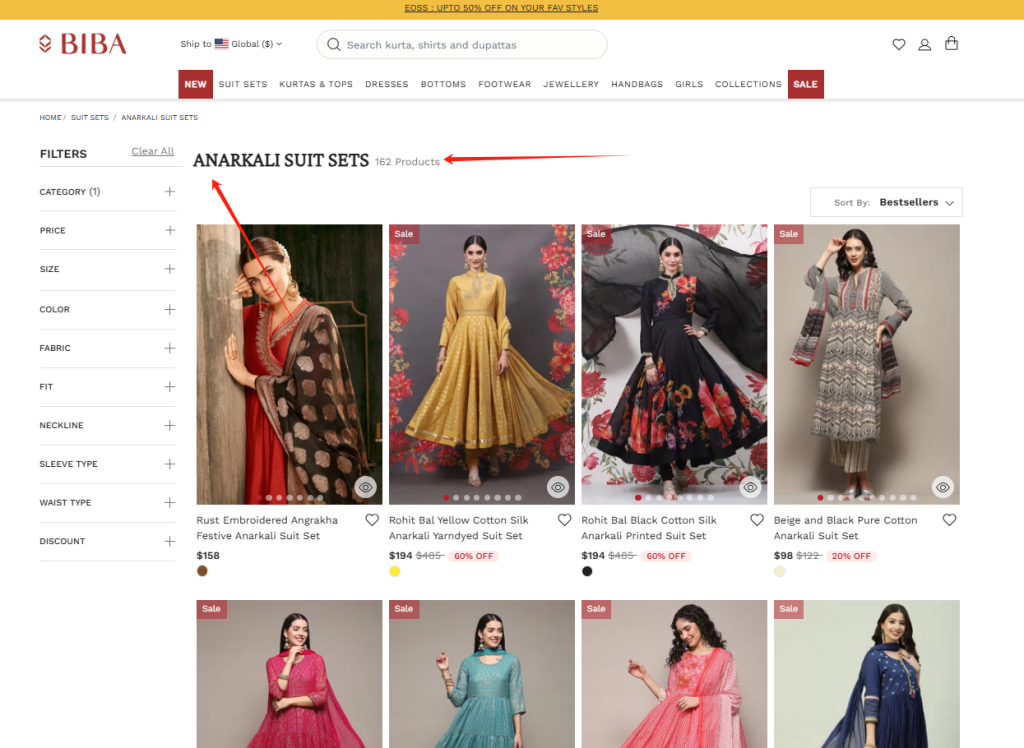Open quick view on Rust Embroidered Angrakha suit
Image resolution: width=1024 pixels, height=748 pixels.
[365, 487]
